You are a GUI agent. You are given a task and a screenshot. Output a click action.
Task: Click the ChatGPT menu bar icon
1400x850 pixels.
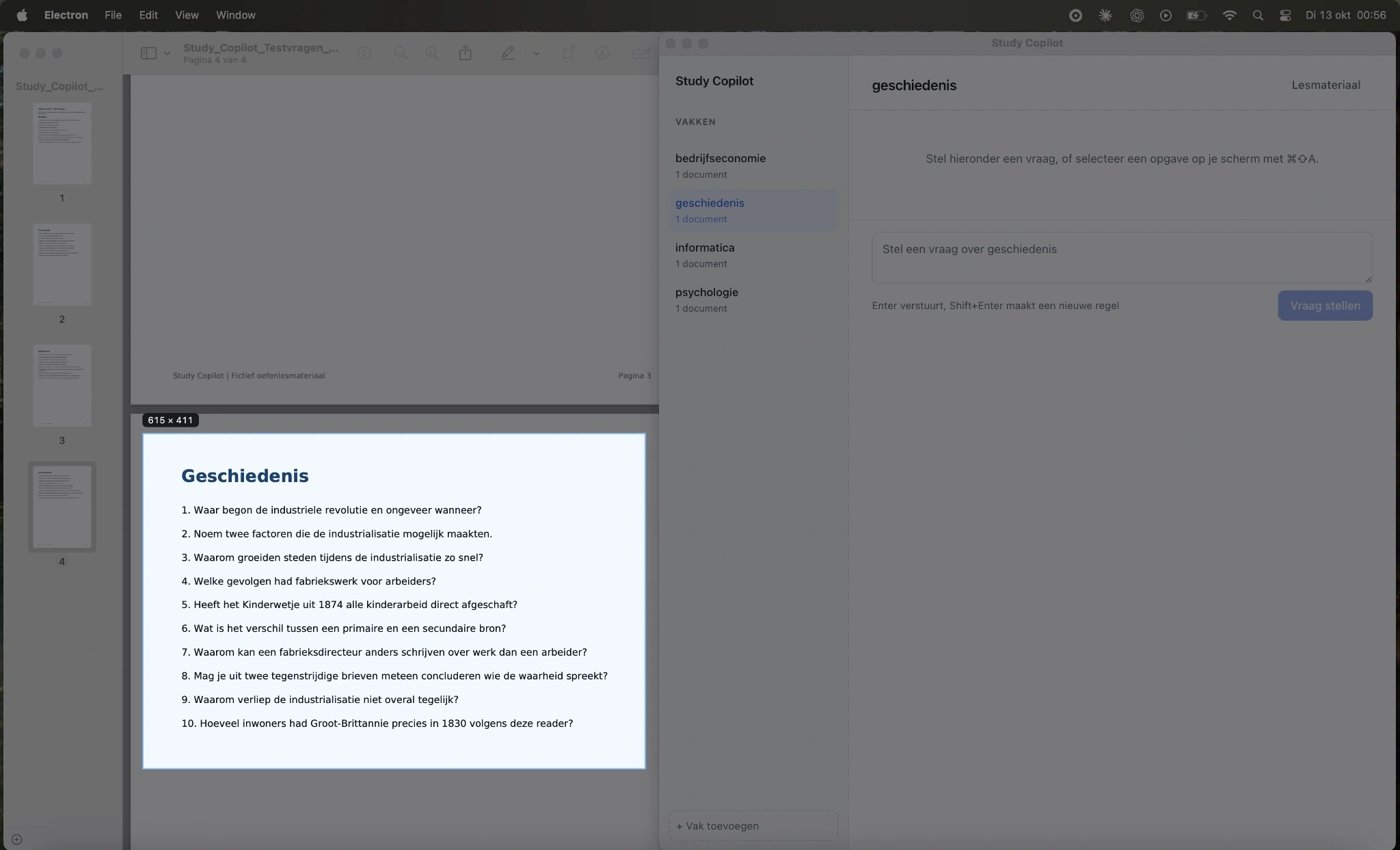[x=1137, y=15]
